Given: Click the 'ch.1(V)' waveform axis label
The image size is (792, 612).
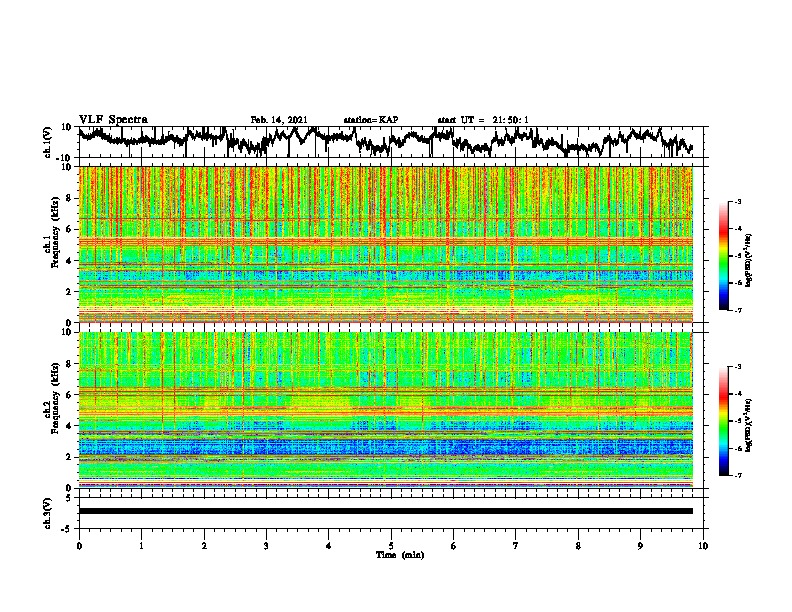Looking at the screenshot, I should (48, 143).
